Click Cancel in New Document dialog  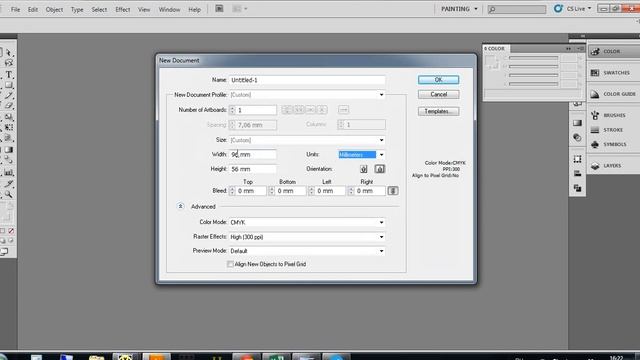438,94
